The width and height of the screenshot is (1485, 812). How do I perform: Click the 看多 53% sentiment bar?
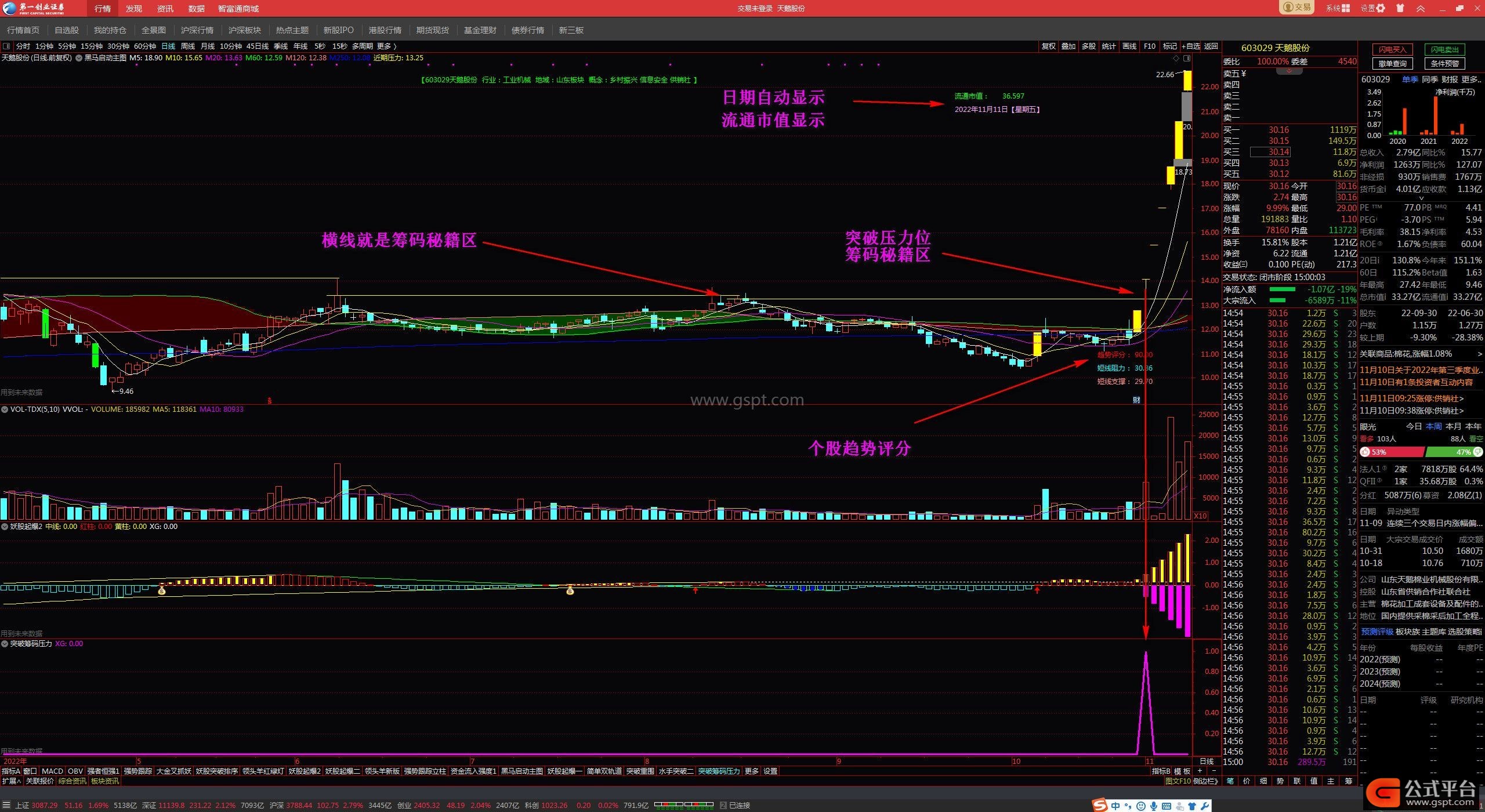[x=1392, y=452]
